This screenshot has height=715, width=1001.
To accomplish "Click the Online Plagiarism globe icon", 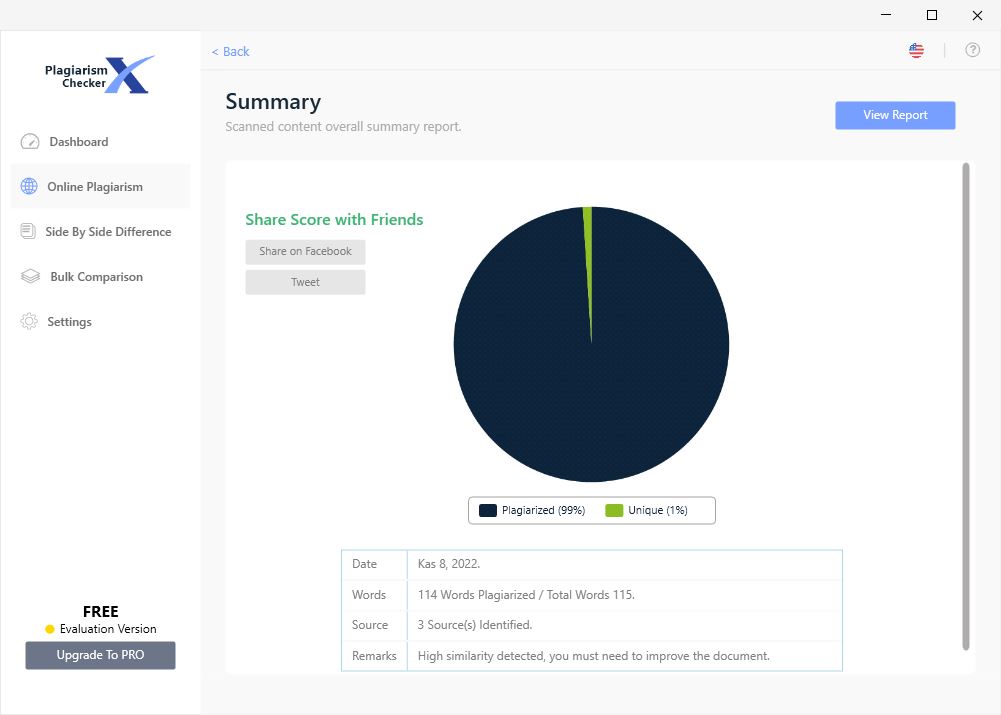I will click(29, 186).
